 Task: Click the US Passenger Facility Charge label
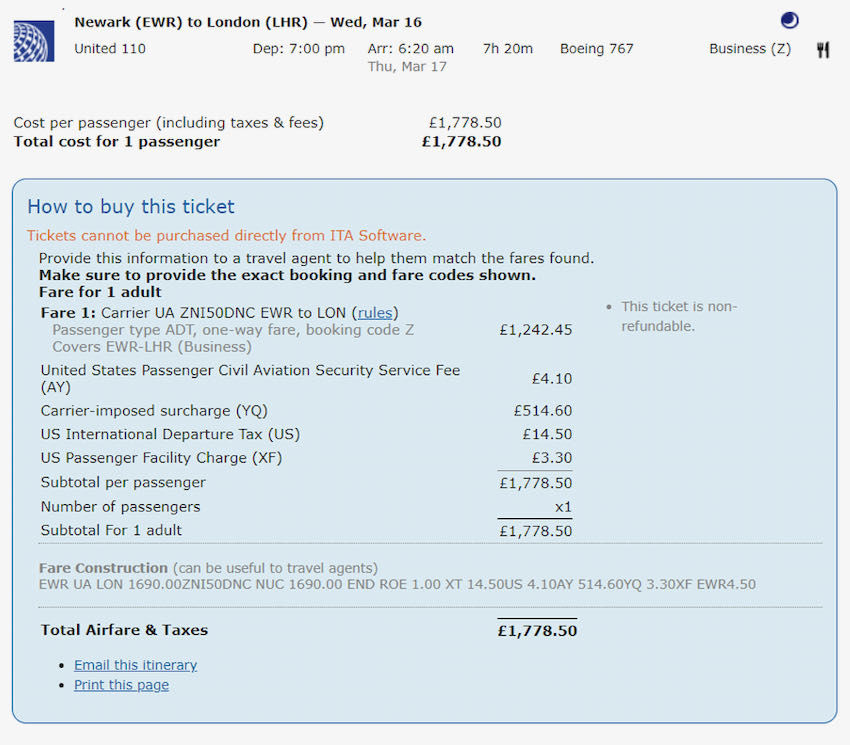point(162,458)
